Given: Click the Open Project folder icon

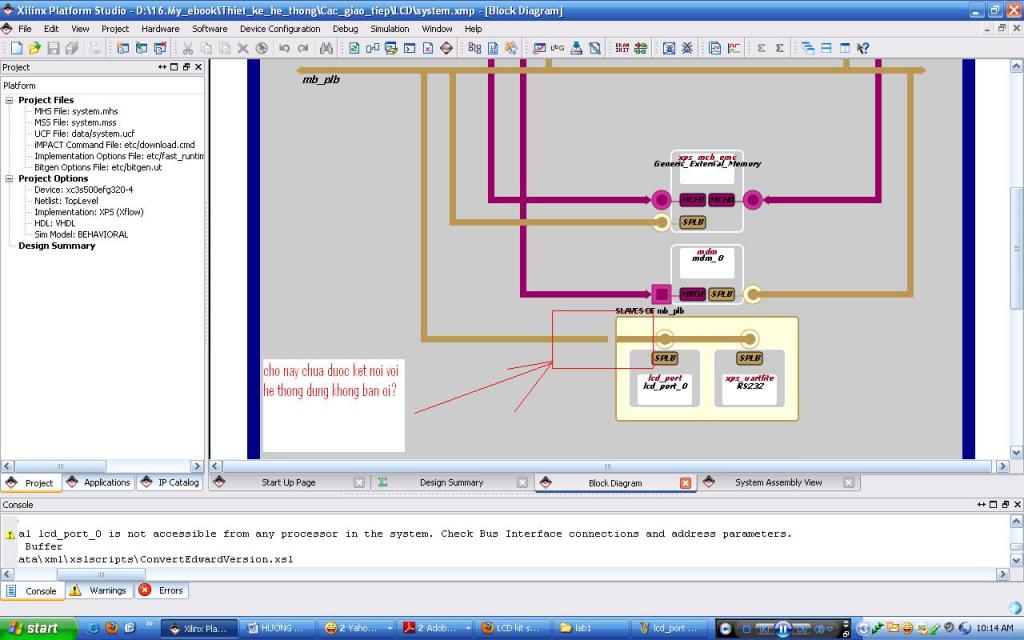Looking at the screenshot, I should (x=35, y=48).
